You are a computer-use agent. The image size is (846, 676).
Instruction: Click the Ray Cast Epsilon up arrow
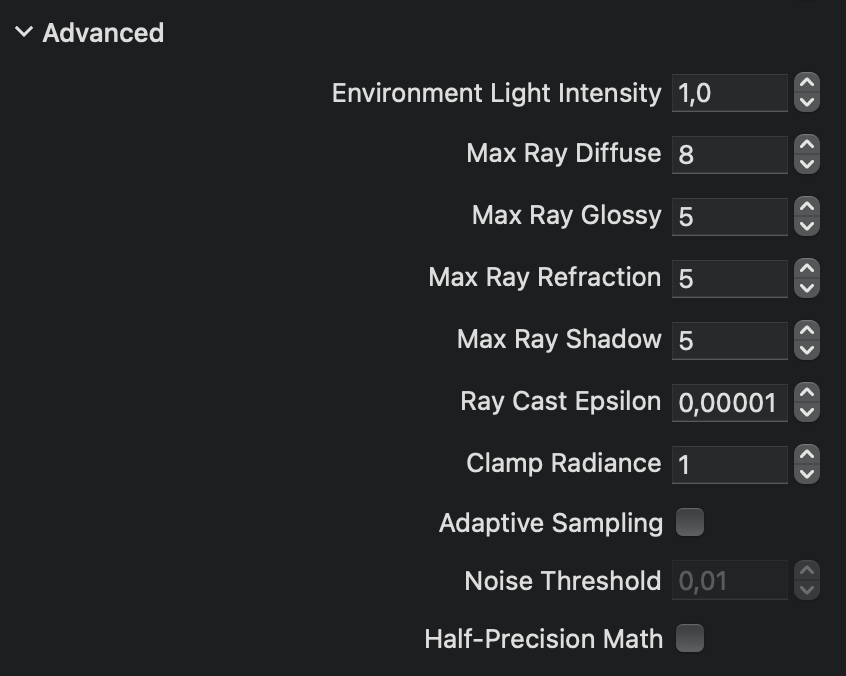click(808, 394)
